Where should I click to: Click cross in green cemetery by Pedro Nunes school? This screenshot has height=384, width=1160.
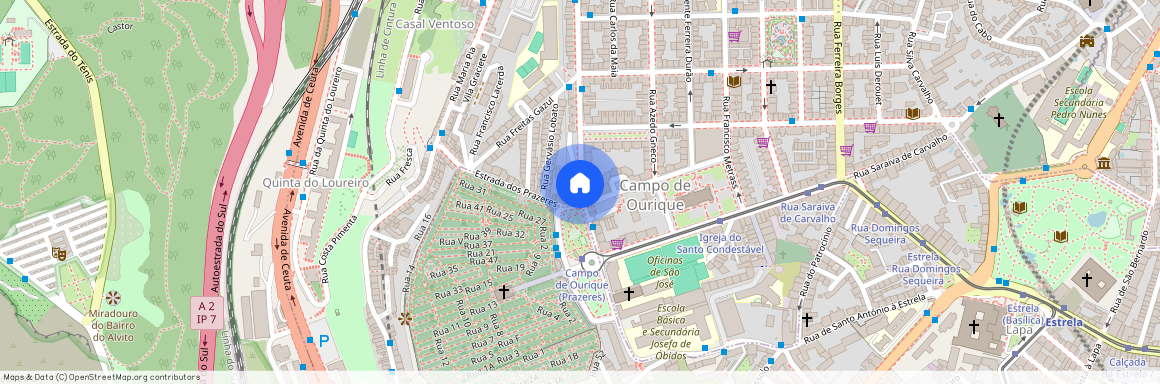[999, 118]
